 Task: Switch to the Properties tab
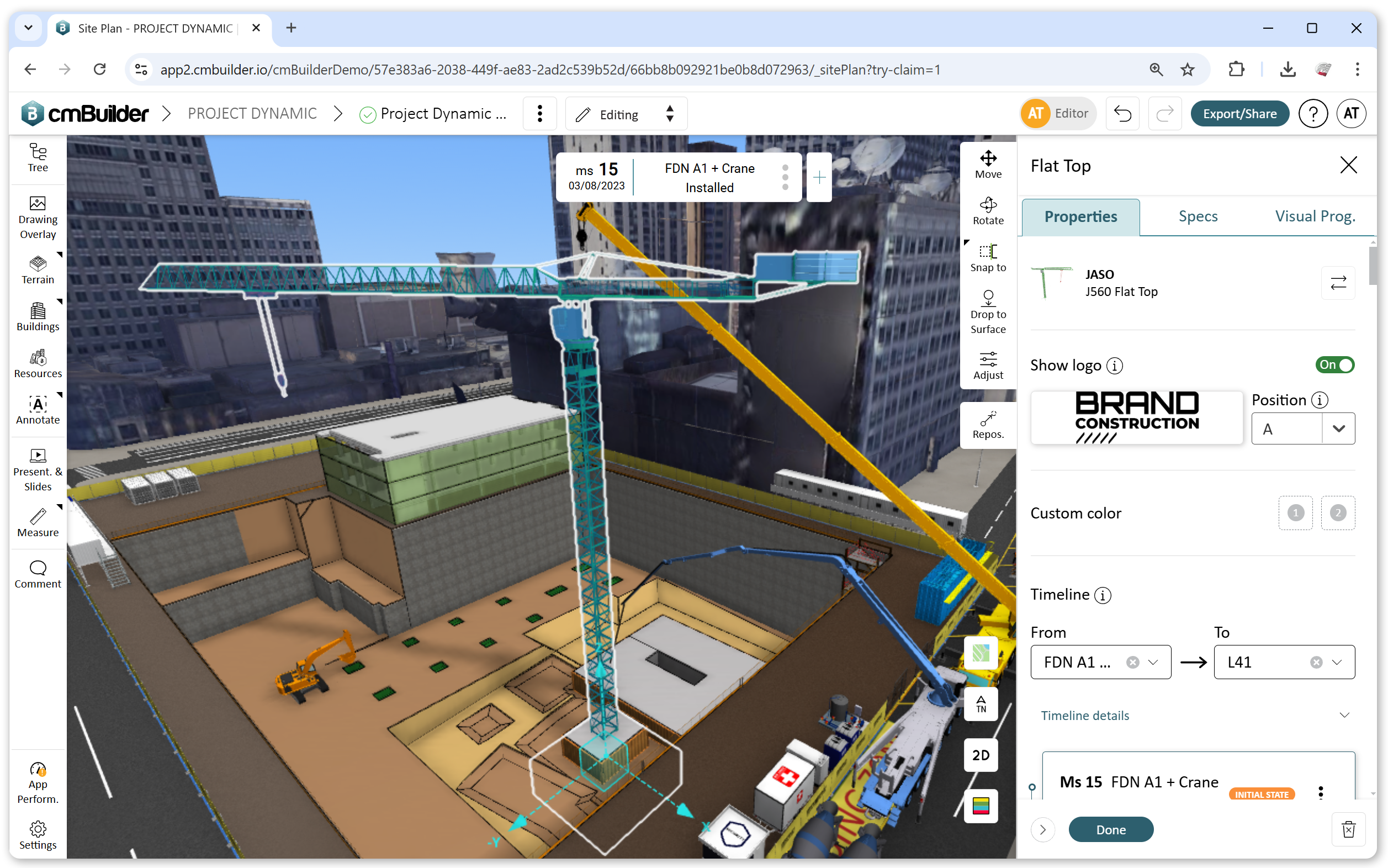[1080, 216]
